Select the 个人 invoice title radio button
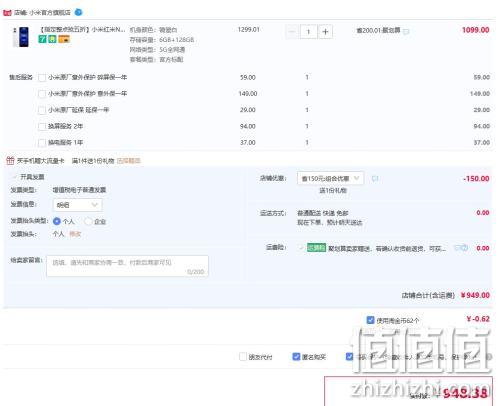 (x=57, y=221)
